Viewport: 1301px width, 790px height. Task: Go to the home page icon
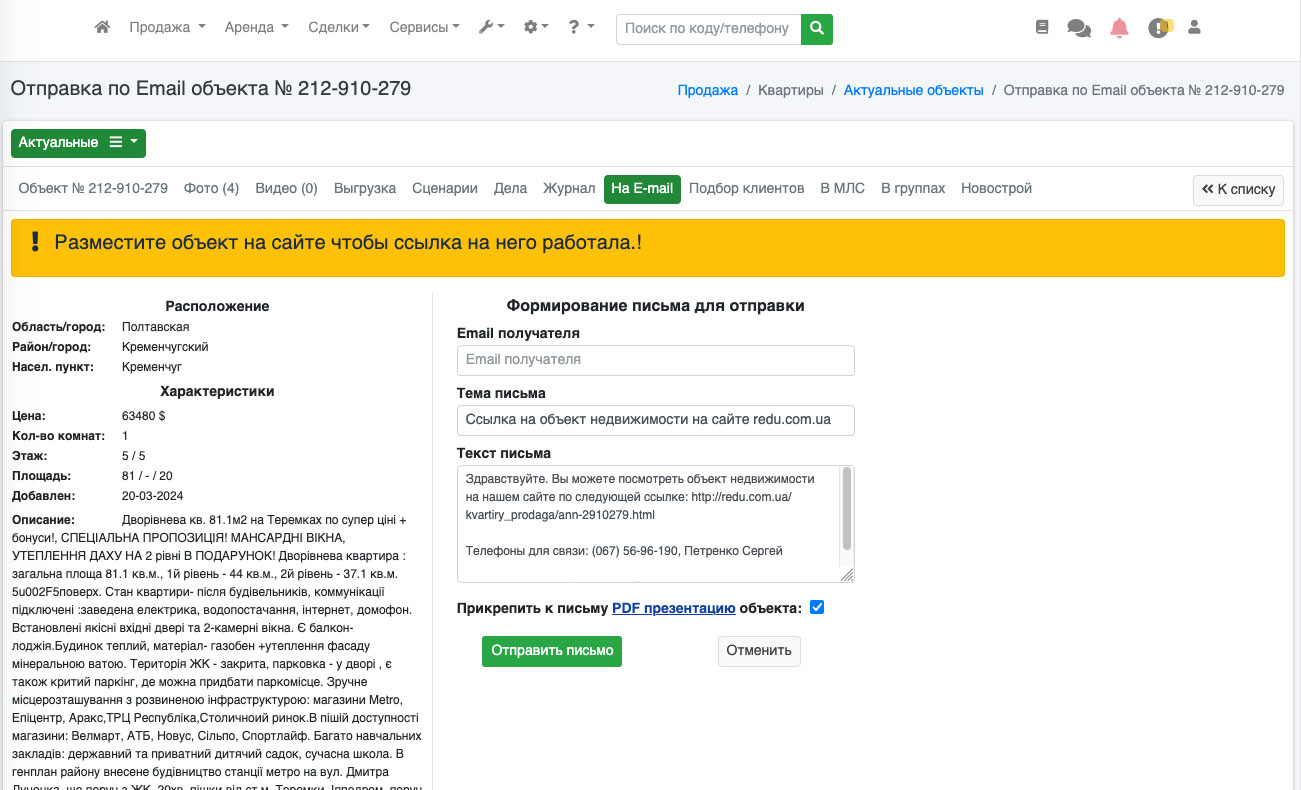click(x=102, y=28)
